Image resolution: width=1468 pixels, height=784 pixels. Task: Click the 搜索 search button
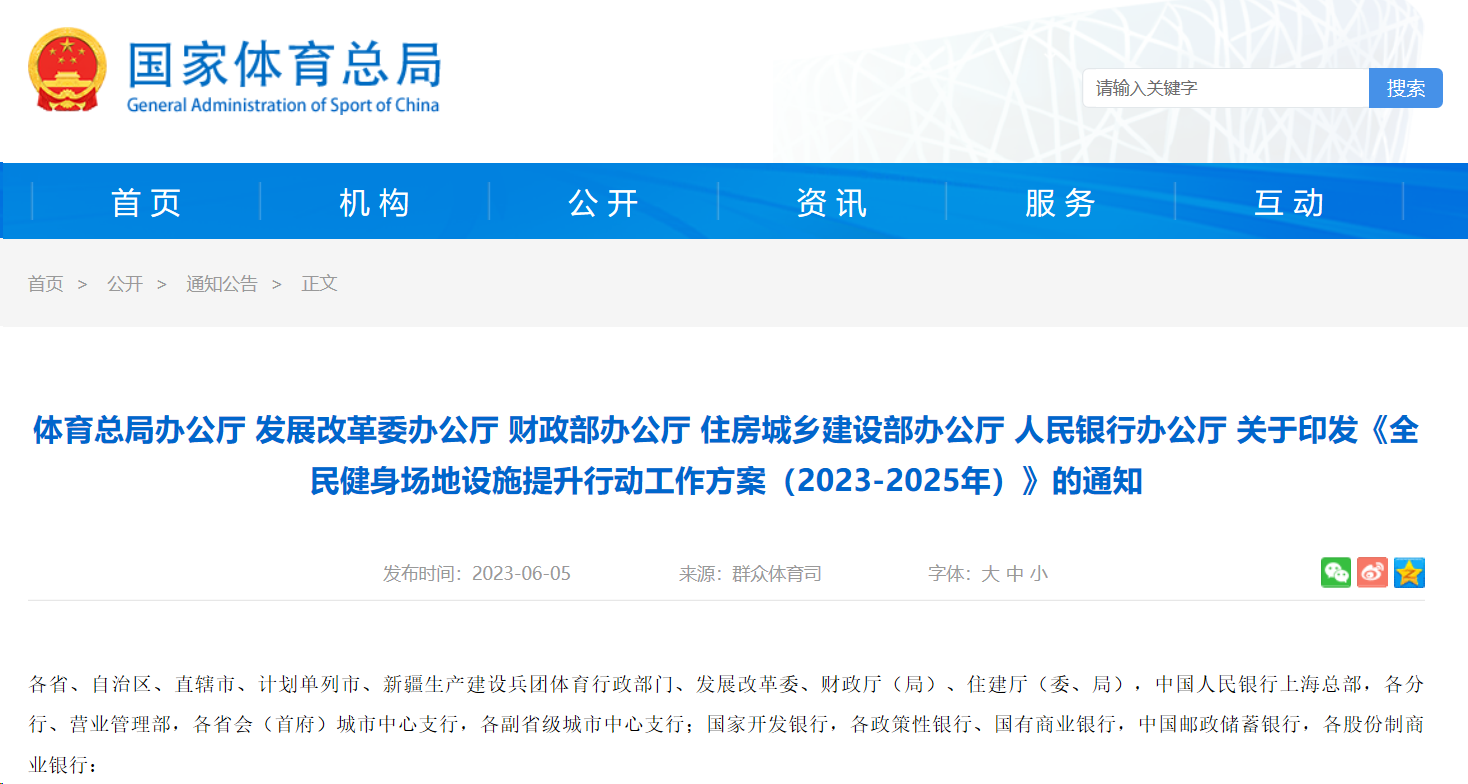click(1406, 88)
